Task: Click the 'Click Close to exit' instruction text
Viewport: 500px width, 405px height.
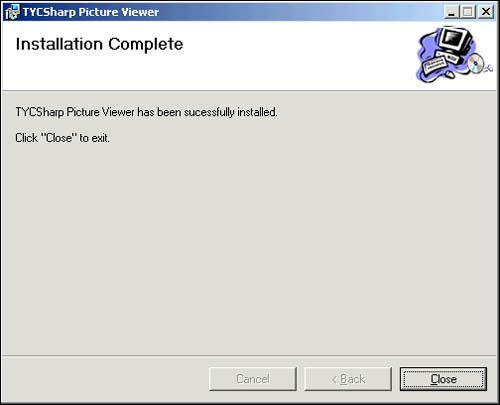Action: 63,138
